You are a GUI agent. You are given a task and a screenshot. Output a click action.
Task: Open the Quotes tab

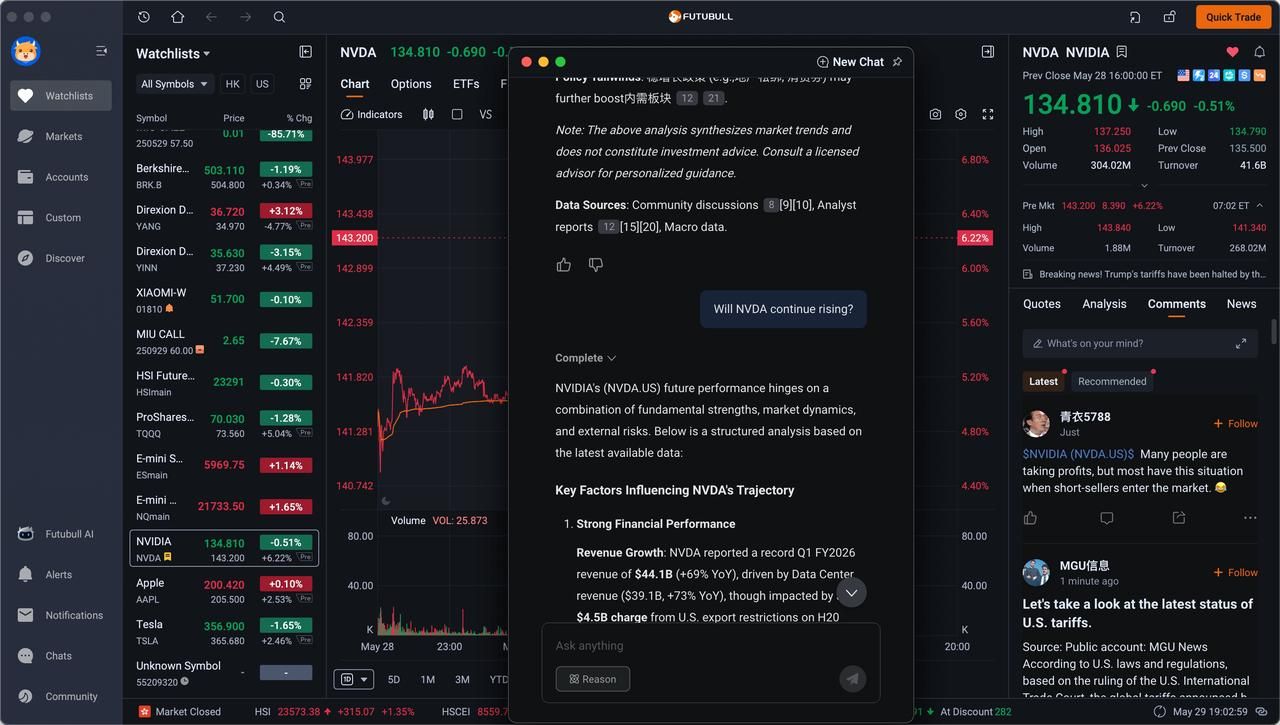tap(1041, 304)
